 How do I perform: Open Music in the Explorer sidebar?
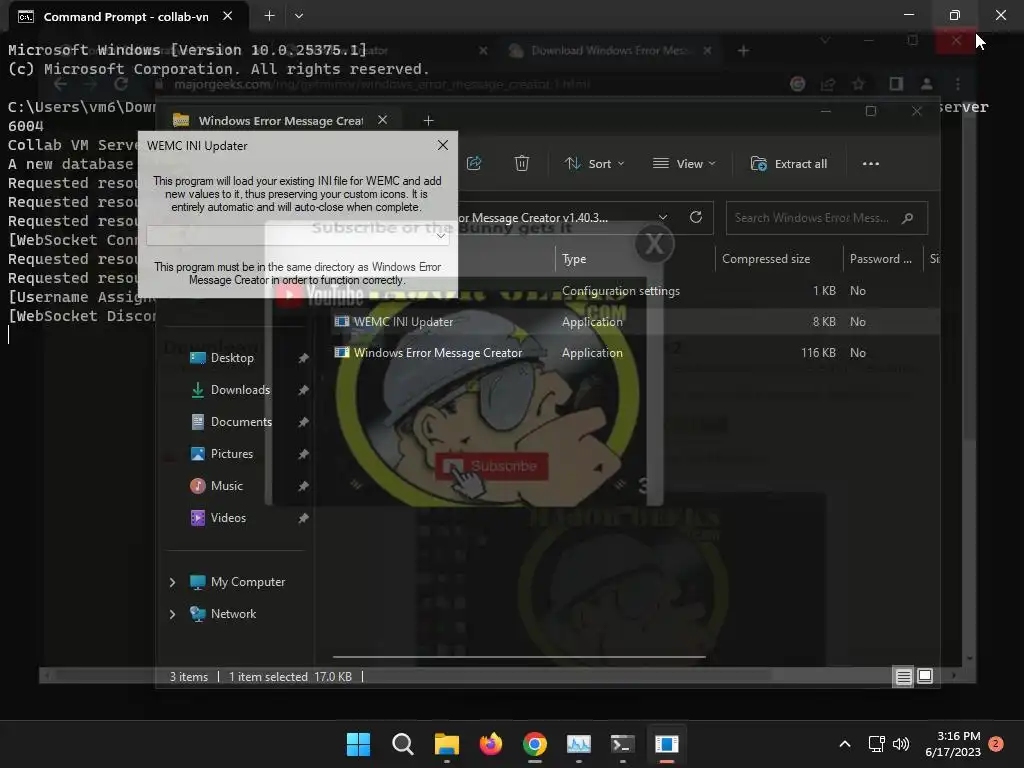coord(226,486)
